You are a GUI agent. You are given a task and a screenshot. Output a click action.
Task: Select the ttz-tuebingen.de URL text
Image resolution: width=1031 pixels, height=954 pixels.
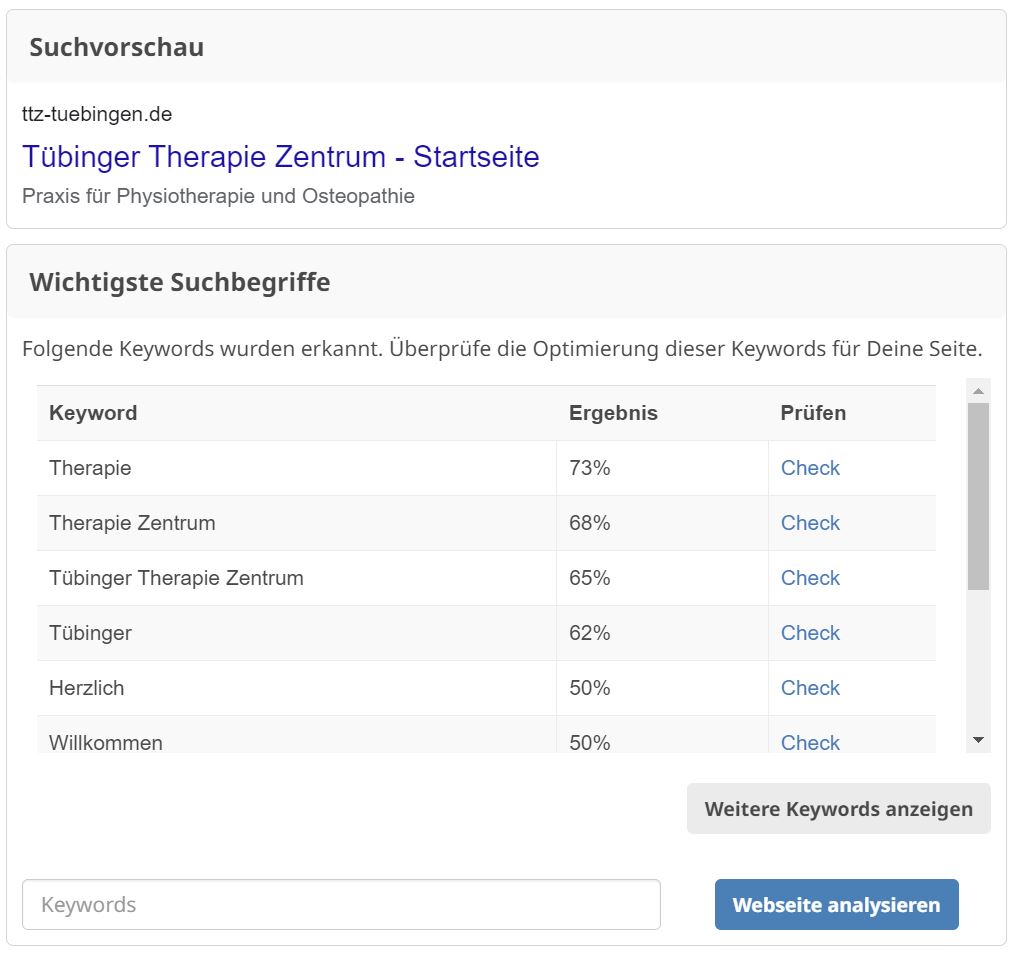click(97, 114)
